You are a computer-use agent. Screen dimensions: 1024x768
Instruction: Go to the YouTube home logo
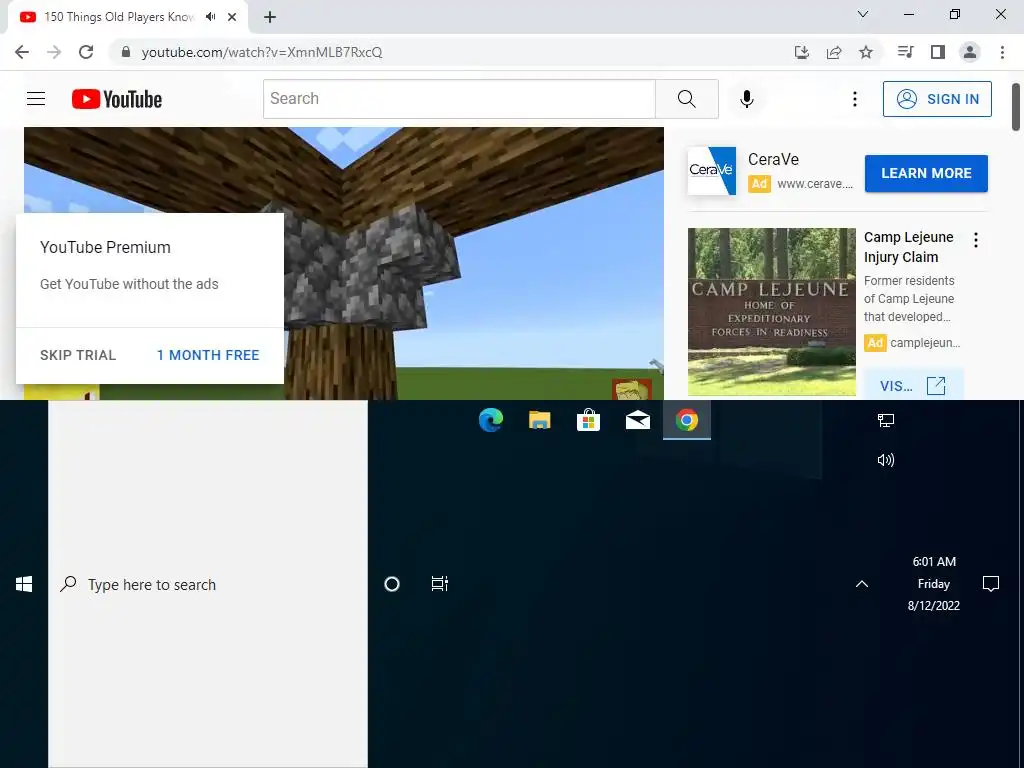pos(117,99)
